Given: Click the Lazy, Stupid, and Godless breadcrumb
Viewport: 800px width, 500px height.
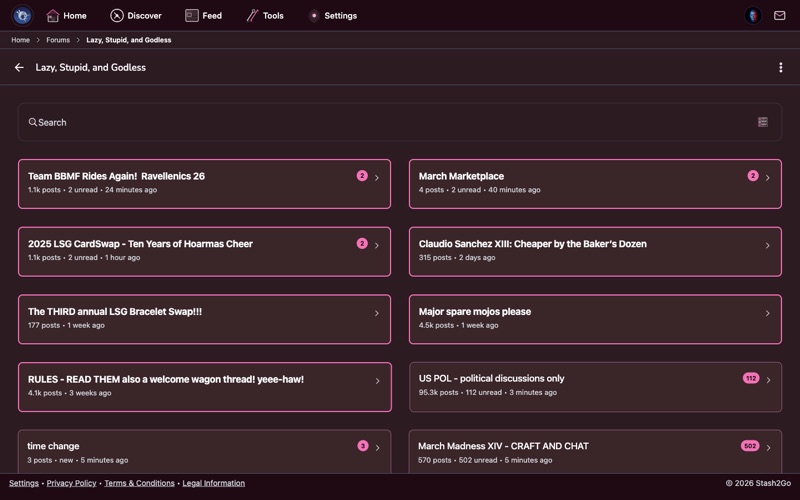Looking at the screenshot, I should click(x=129, y=40).
